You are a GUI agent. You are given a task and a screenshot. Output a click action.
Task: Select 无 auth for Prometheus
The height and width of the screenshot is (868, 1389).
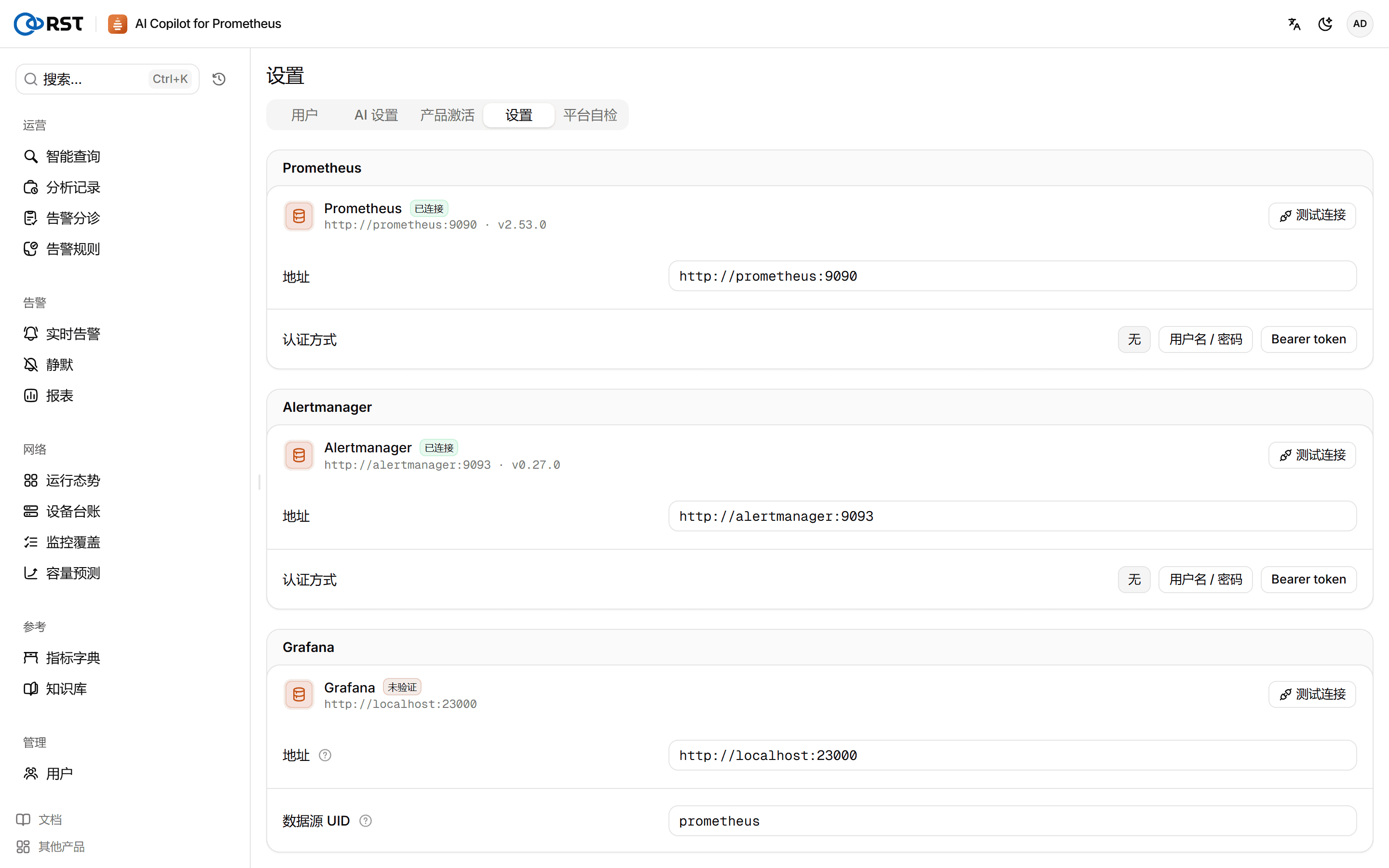1133,339
